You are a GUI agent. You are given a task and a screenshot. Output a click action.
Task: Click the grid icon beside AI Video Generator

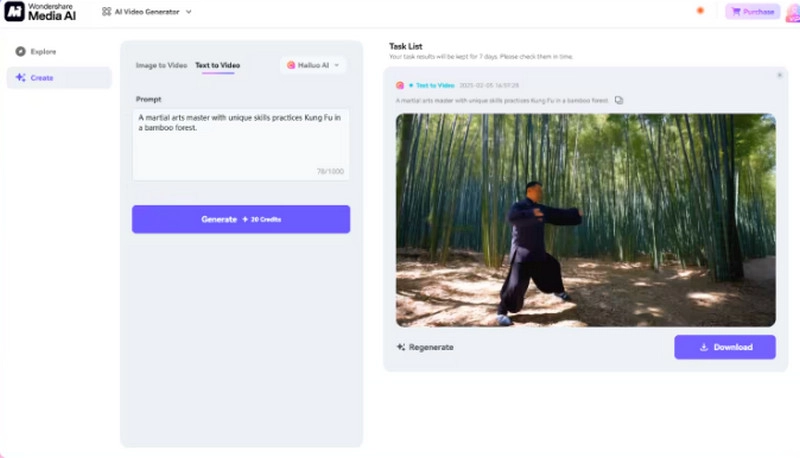[107, 12]
